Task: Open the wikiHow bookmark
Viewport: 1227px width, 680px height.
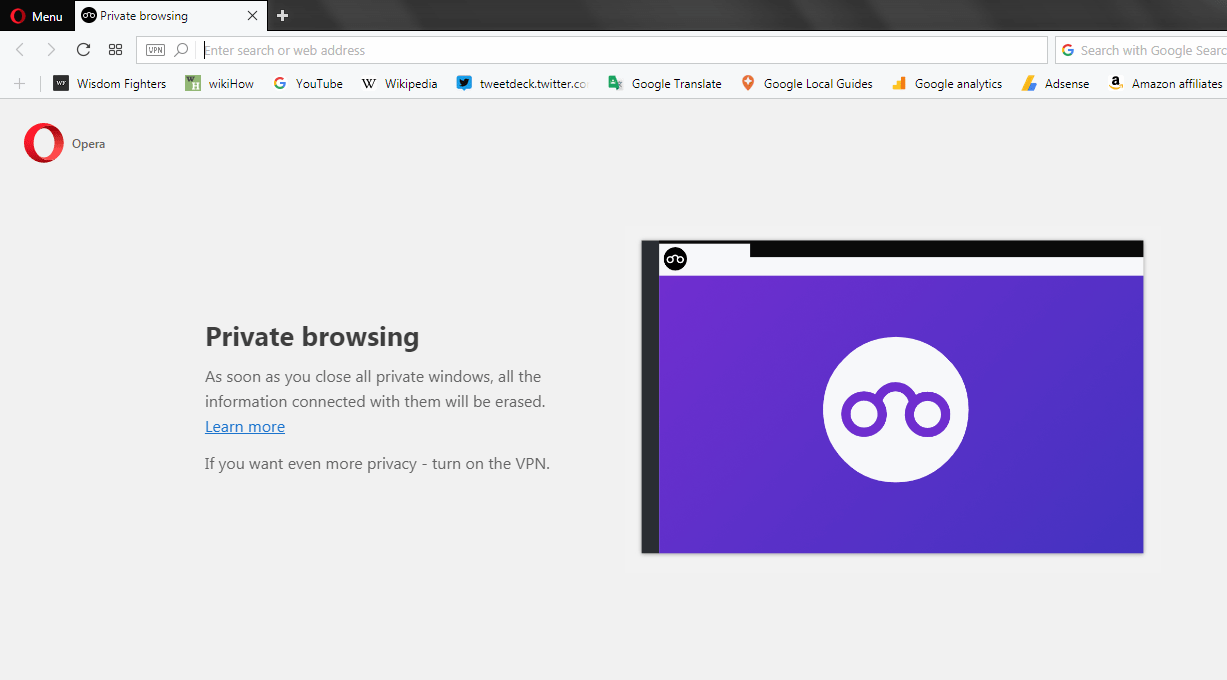Action: click(x=220, y=84)
